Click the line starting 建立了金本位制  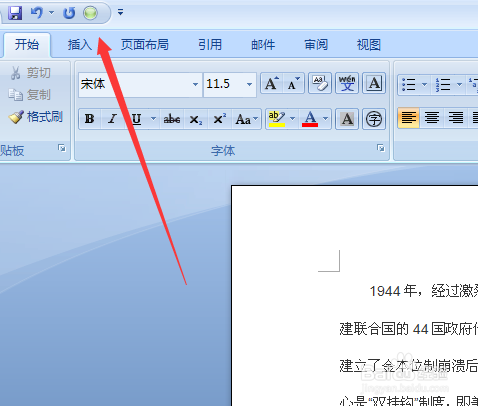pyautogui.click(x=409, y=366)
